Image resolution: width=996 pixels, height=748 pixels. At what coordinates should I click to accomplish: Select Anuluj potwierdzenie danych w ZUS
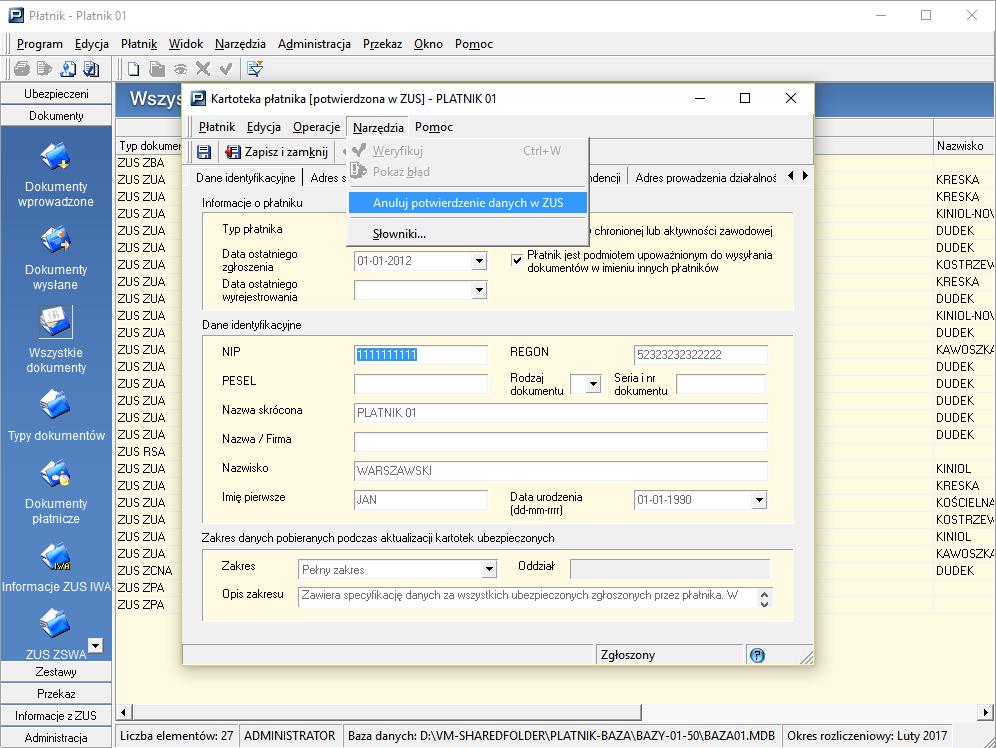tap(468, 203)
